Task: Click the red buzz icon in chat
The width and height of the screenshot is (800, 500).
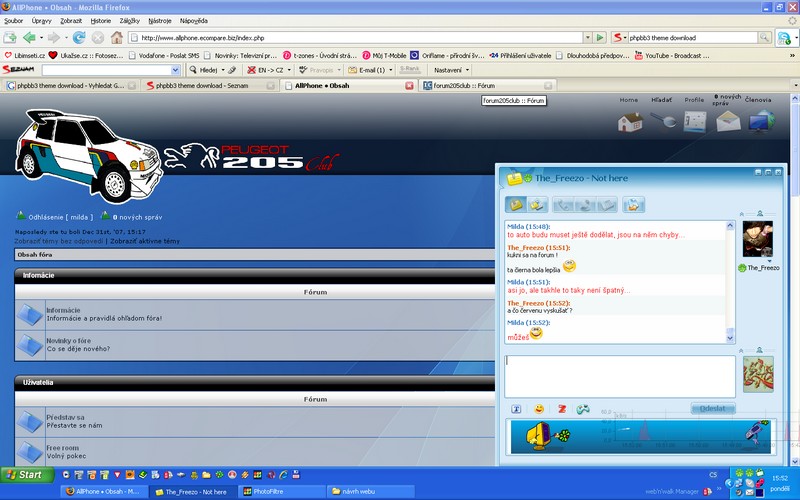Action: 562,409
